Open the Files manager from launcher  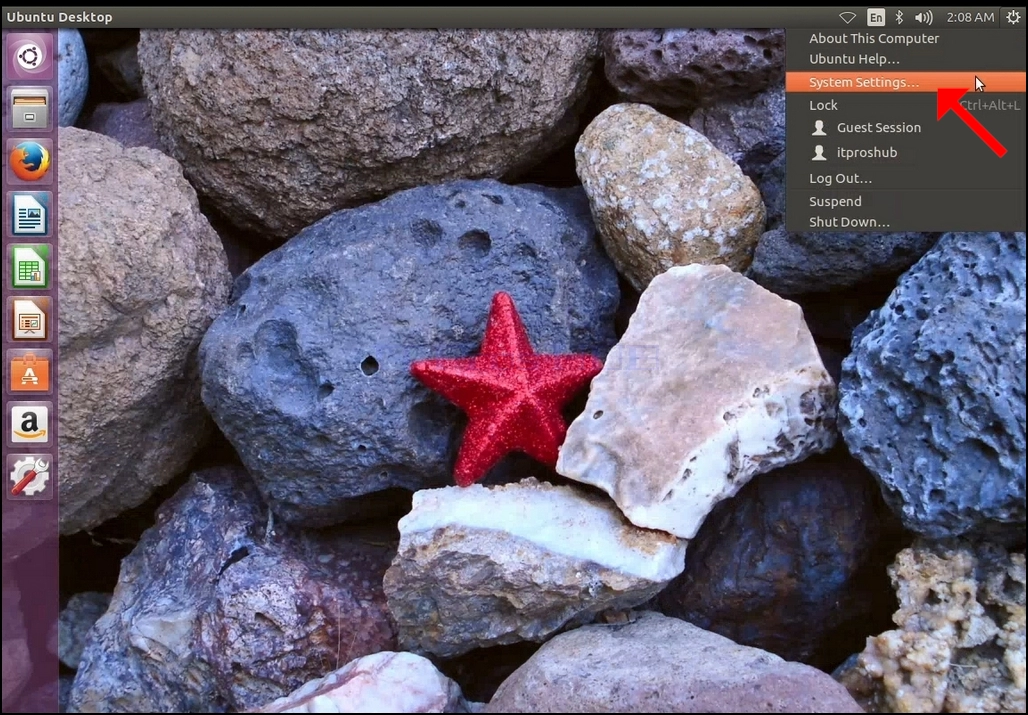tap(30, 109)
